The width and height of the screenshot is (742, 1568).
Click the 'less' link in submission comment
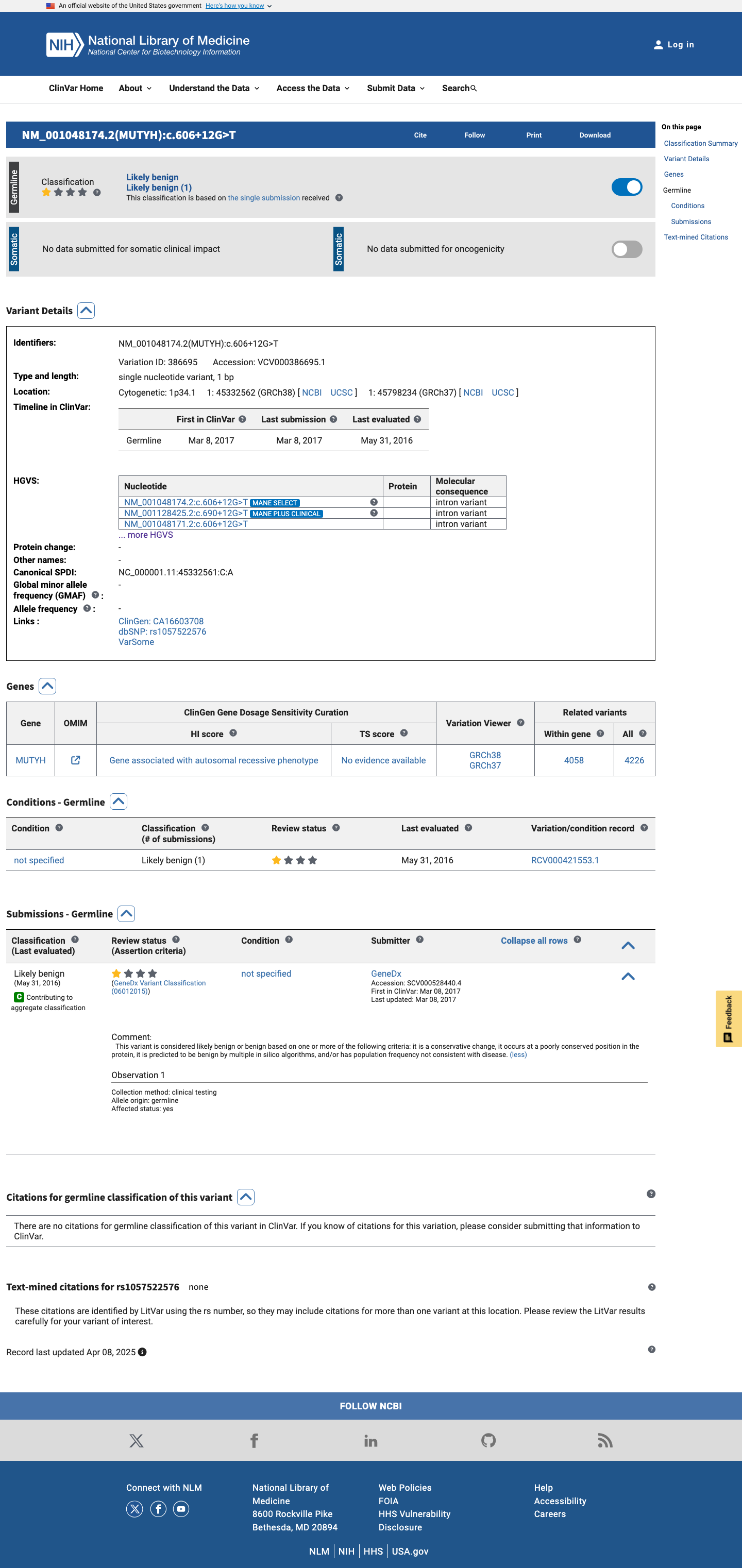coord(518,1055)
